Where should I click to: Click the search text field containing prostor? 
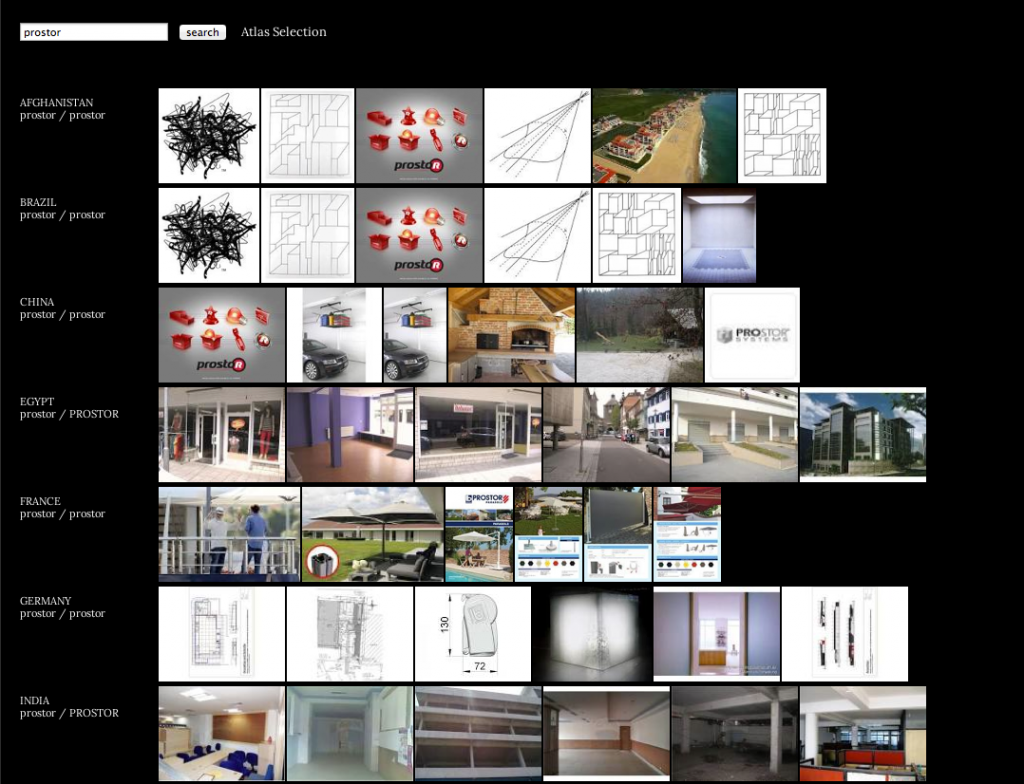[93, 32]
